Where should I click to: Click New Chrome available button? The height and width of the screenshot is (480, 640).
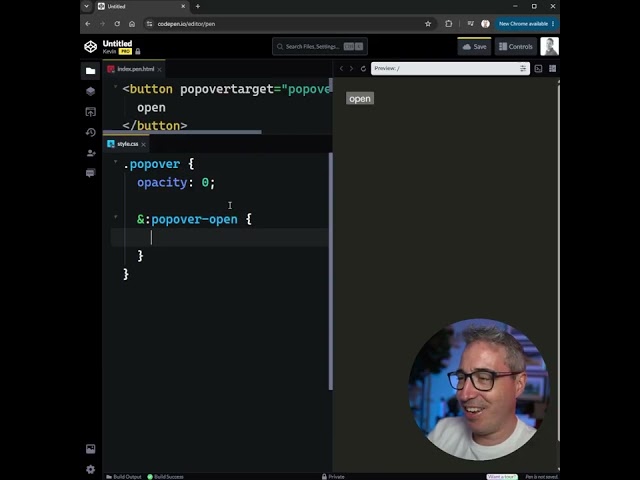pyautogui.click(x=527, y=24)
